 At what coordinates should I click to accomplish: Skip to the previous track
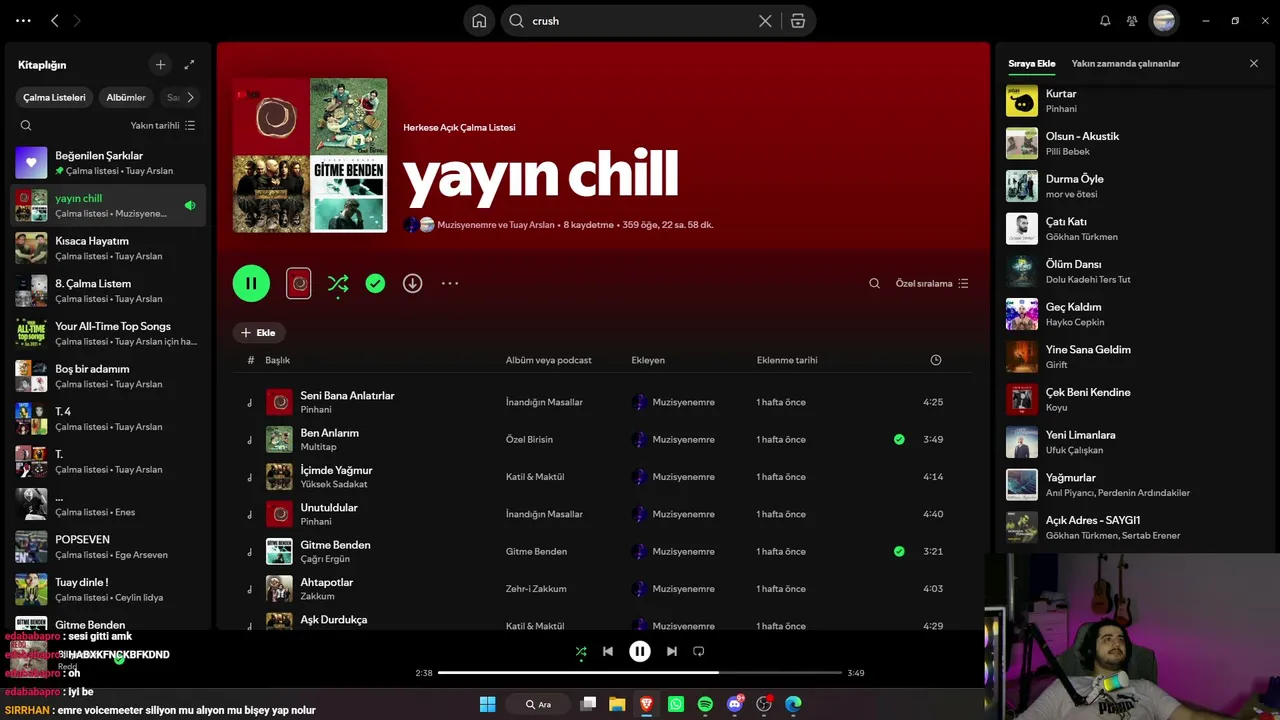click(608, 652)
